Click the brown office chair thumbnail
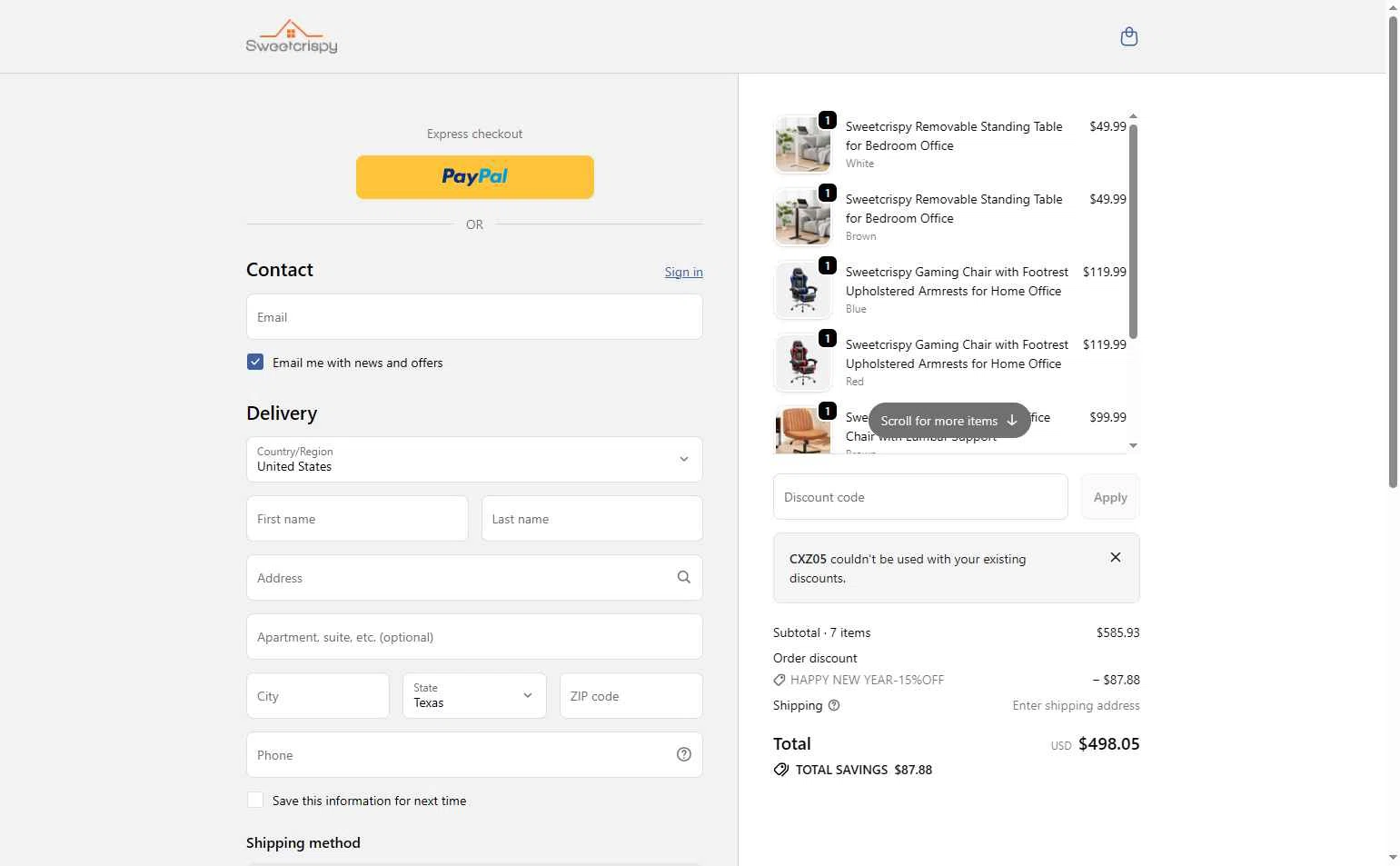The height and width of the screenshot is (866, 1400). pos(803,430)
